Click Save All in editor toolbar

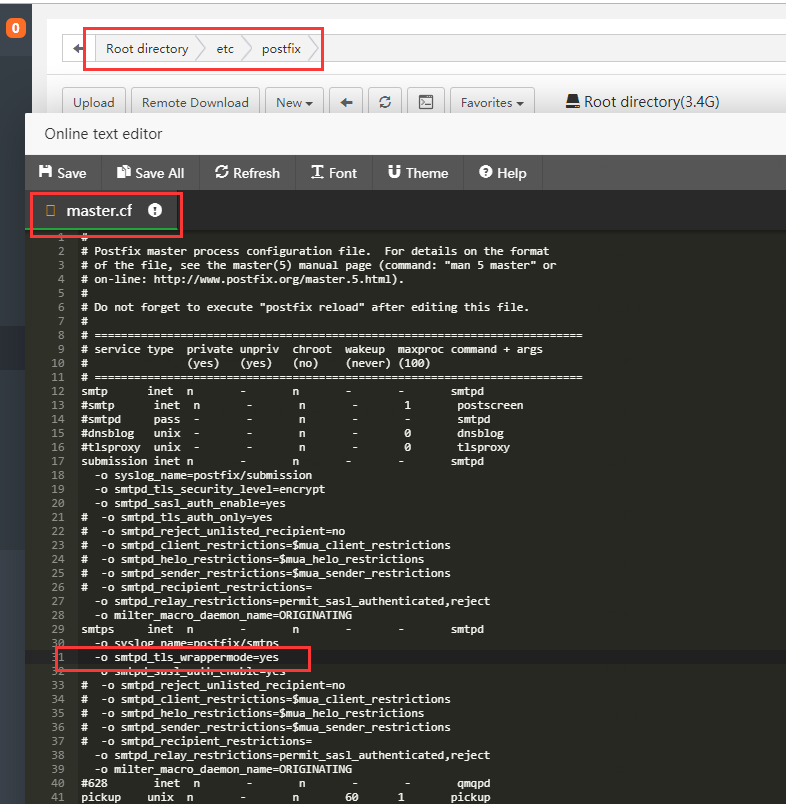(150, 173)
